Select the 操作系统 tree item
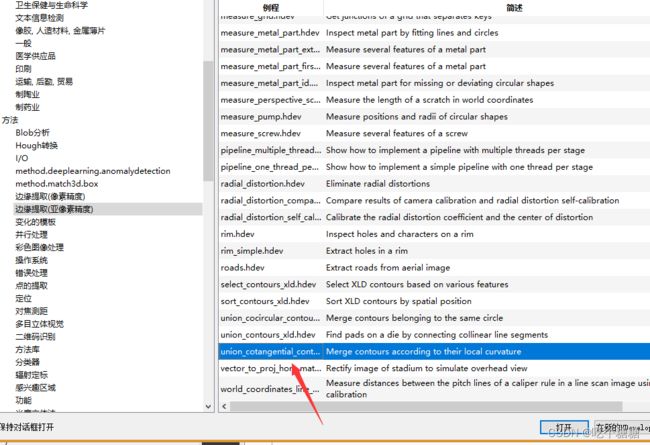650x445 pixels. tap(32, 260)
